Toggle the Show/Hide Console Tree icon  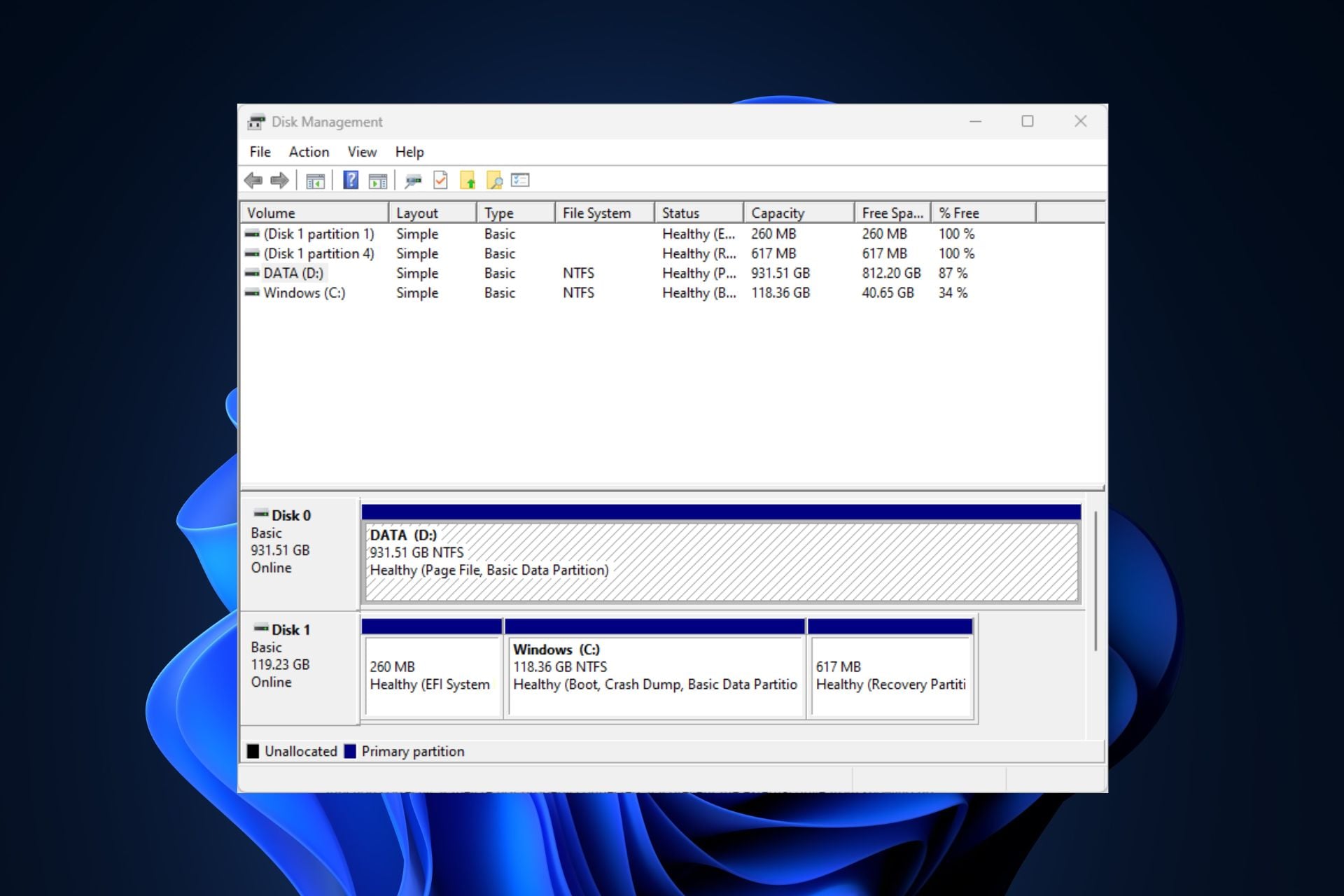(x=315, y=181)
